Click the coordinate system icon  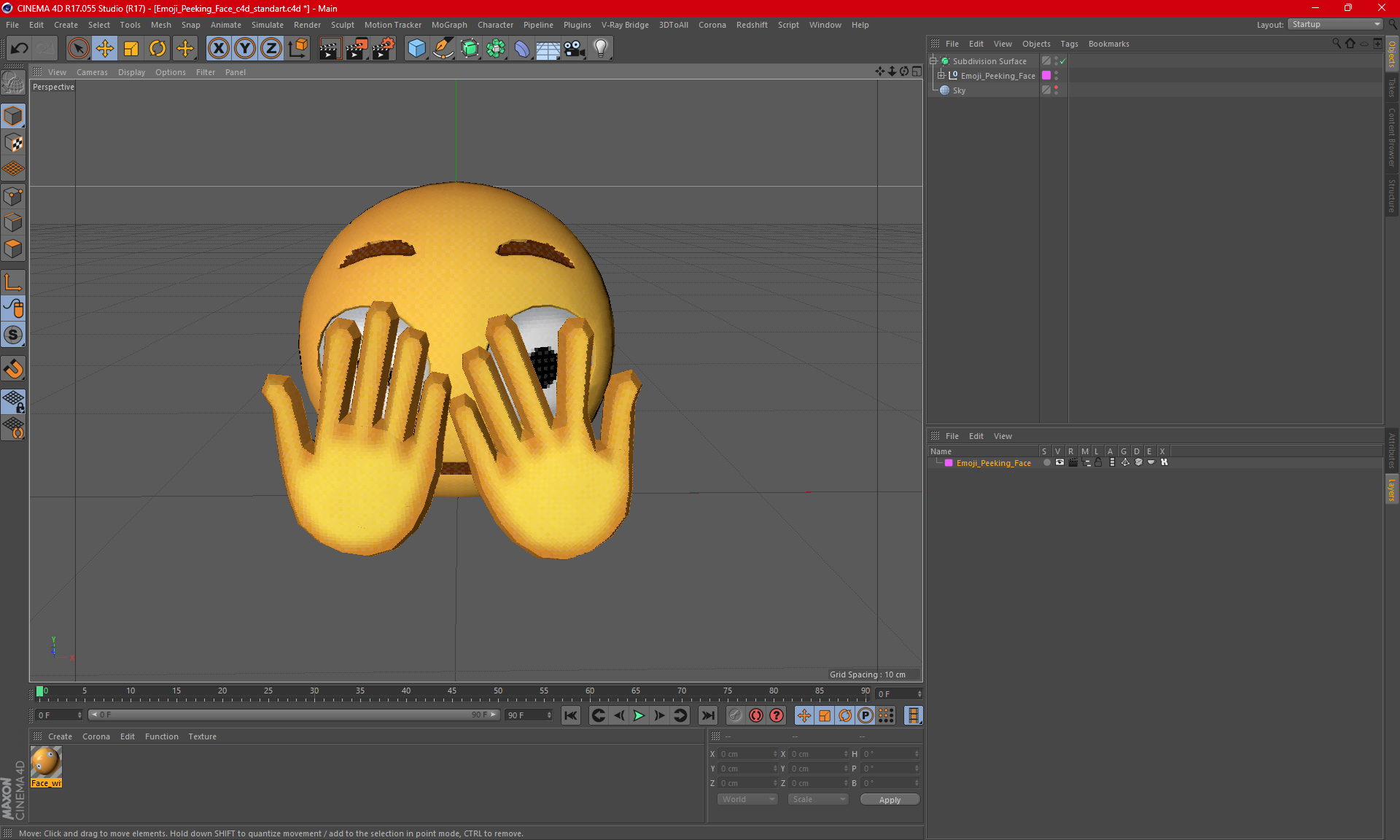coord(297,48)
